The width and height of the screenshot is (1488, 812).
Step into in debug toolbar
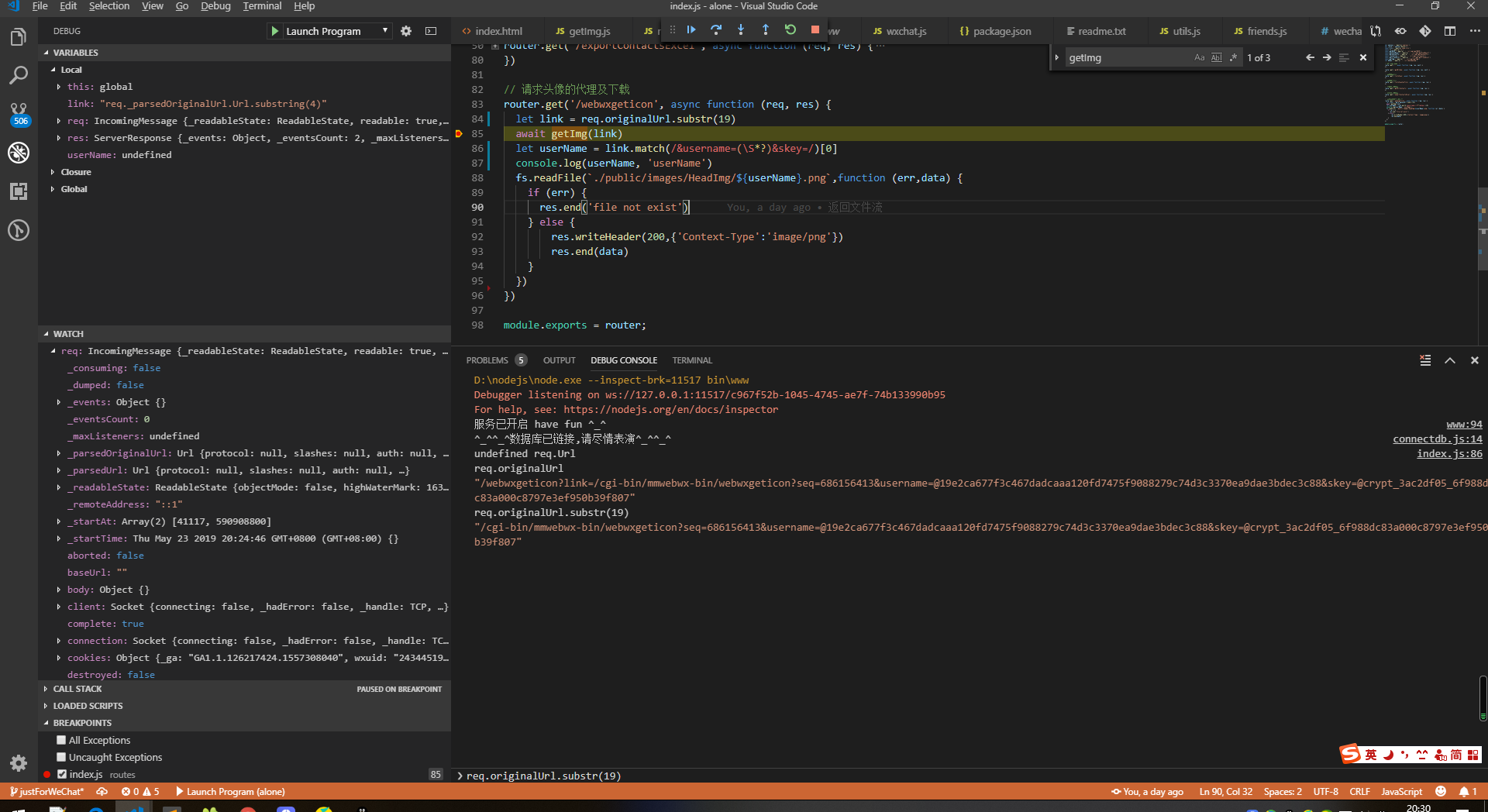741,29
